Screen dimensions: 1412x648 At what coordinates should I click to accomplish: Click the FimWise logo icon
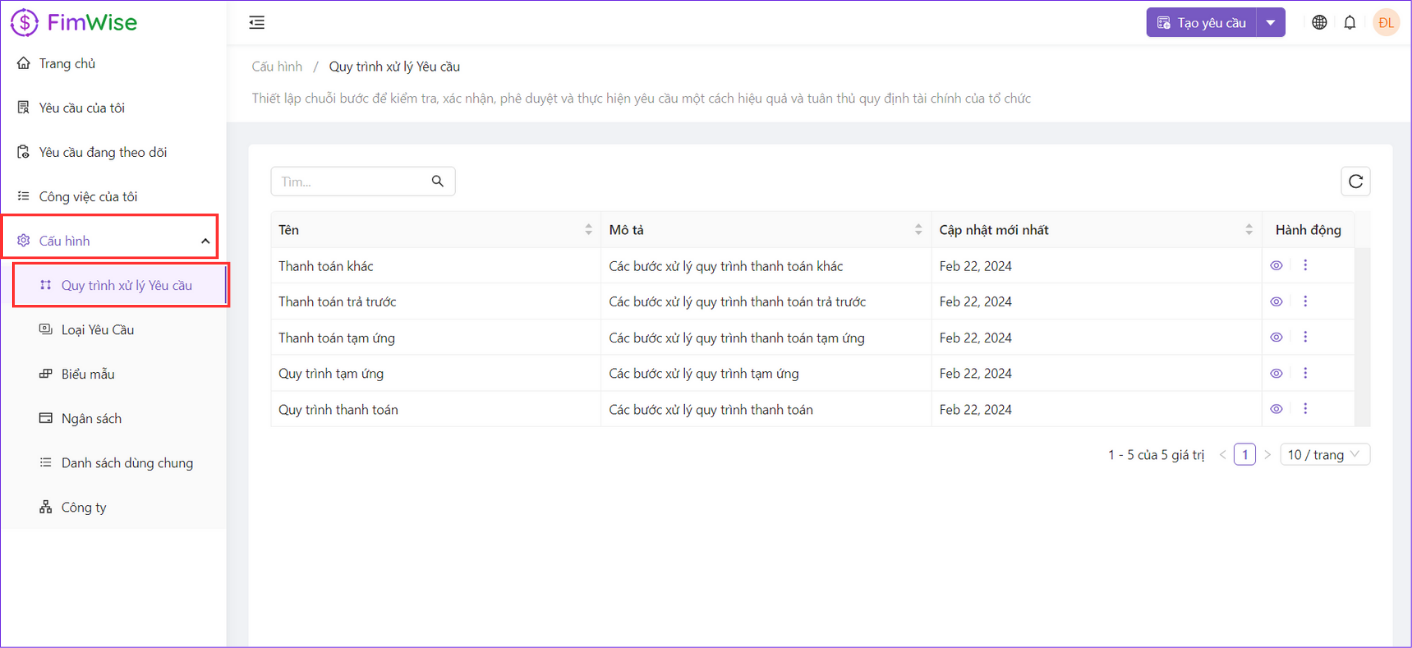coord(24,22)
